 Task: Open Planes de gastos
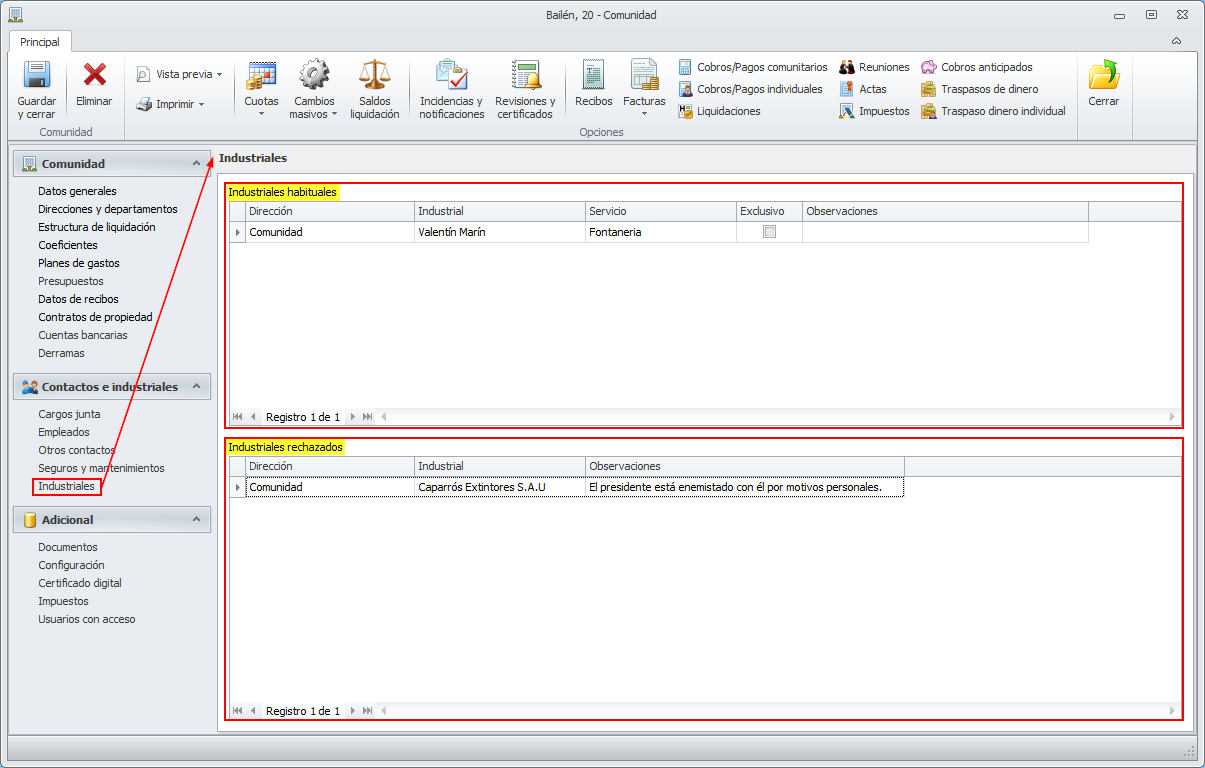79,263
